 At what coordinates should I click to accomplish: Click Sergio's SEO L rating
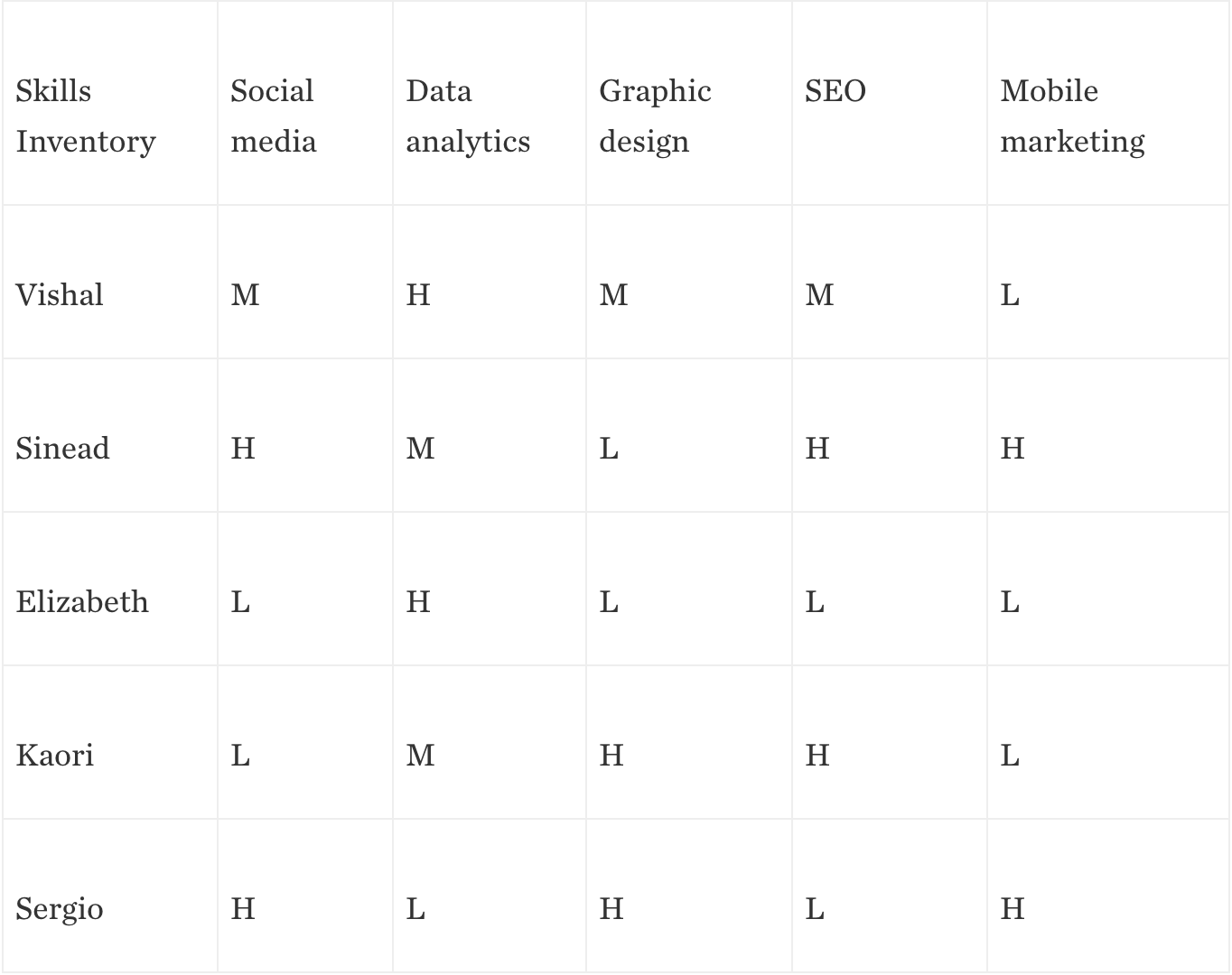point(815,909)
